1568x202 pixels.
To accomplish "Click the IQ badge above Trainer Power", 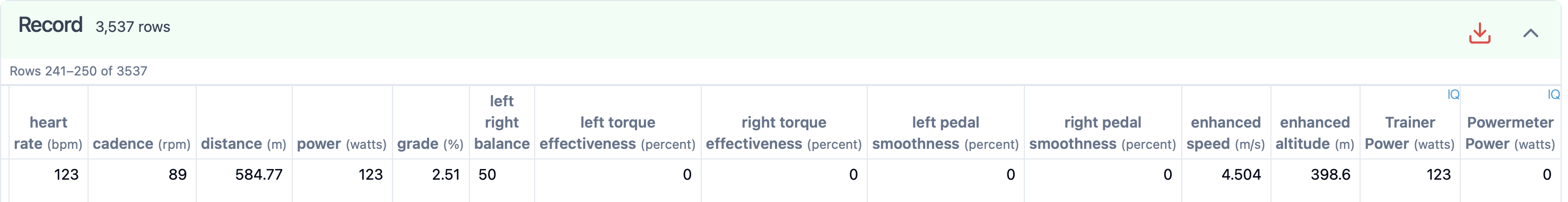I will point(1453,95).
